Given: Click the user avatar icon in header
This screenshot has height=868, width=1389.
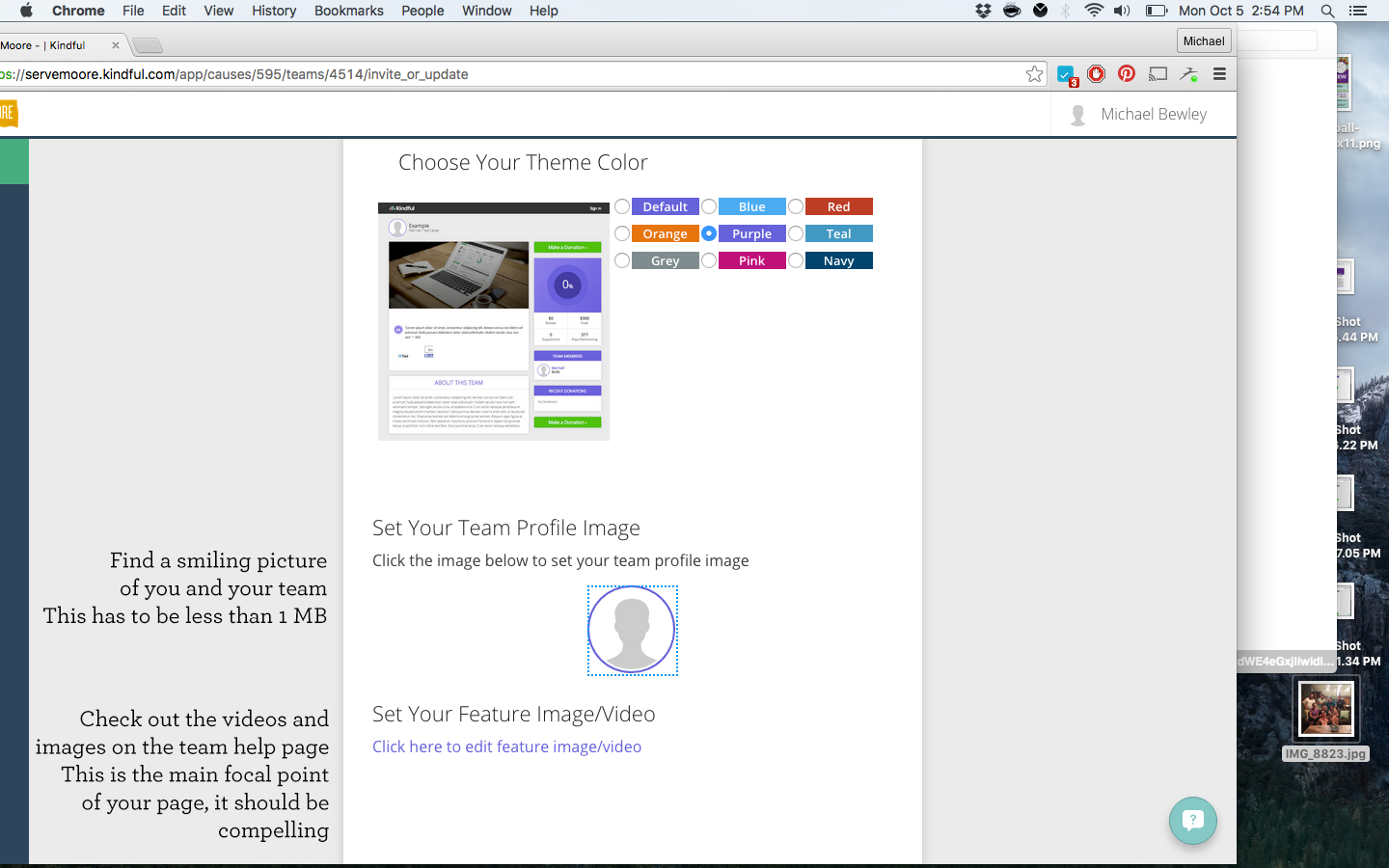Looking at the screenshot, I should click(x=1078, y=115).
